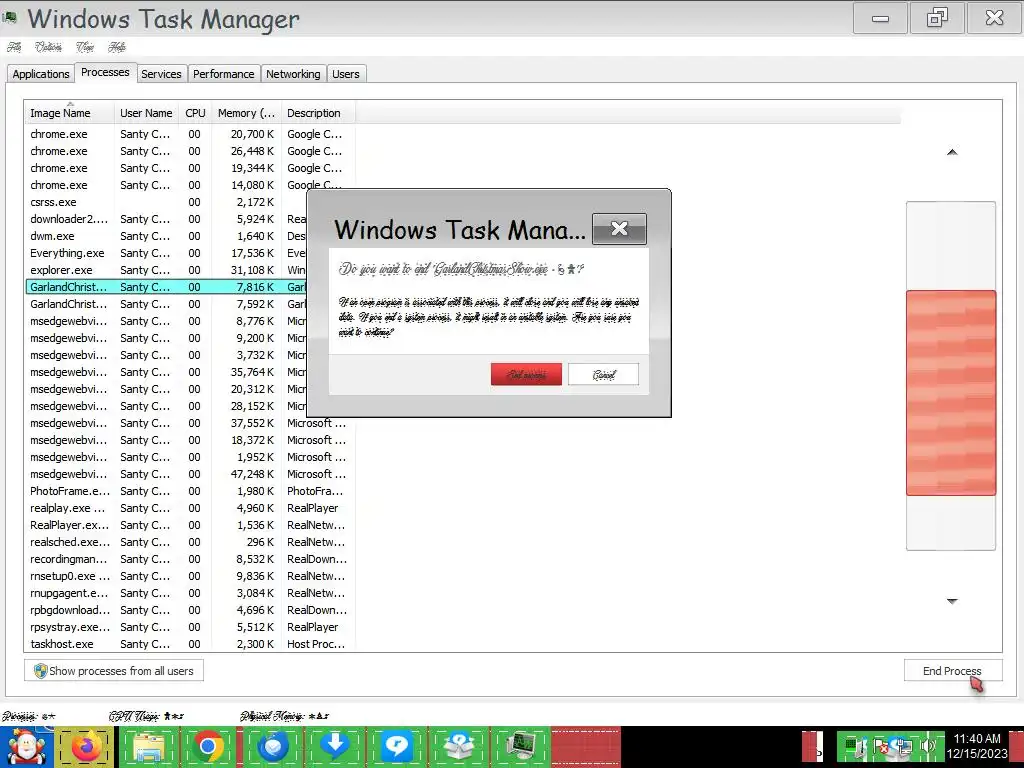1024x768 pixels.
Task: Open the Options menu
Action: pyautogui.click(x=48, y=47)
